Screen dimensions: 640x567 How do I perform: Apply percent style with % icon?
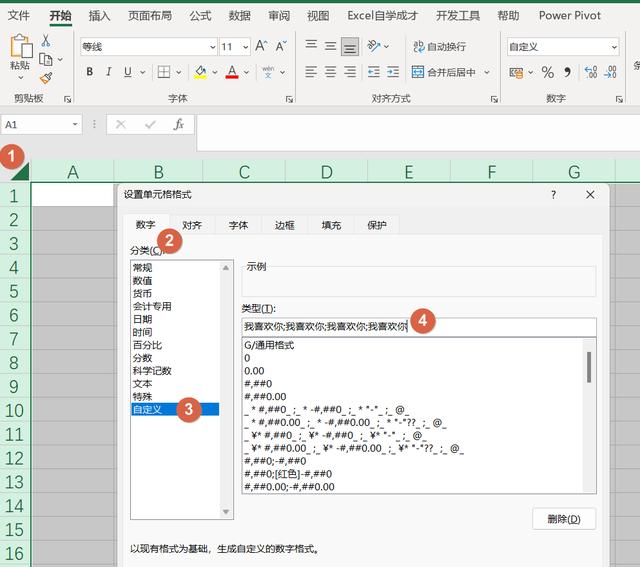point(547,73)
